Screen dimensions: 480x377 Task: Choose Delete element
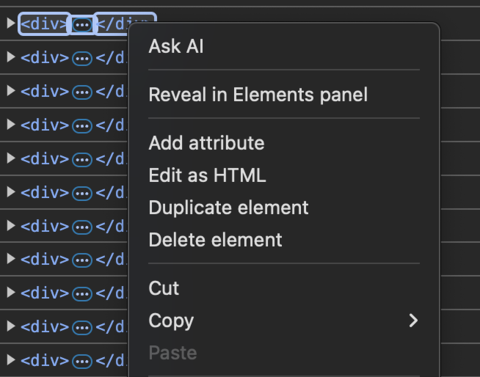coord(215,240)
